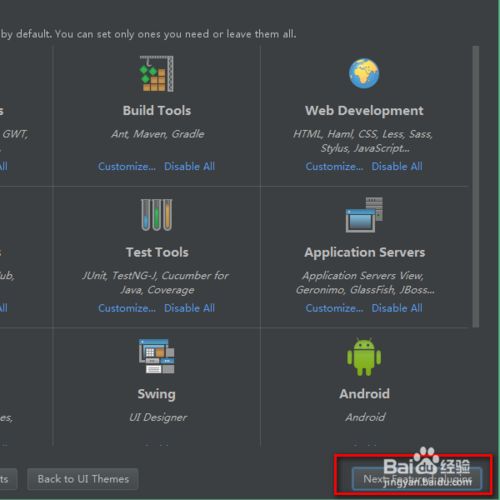
Task: Select the Web Development heading
Action: 364,111
